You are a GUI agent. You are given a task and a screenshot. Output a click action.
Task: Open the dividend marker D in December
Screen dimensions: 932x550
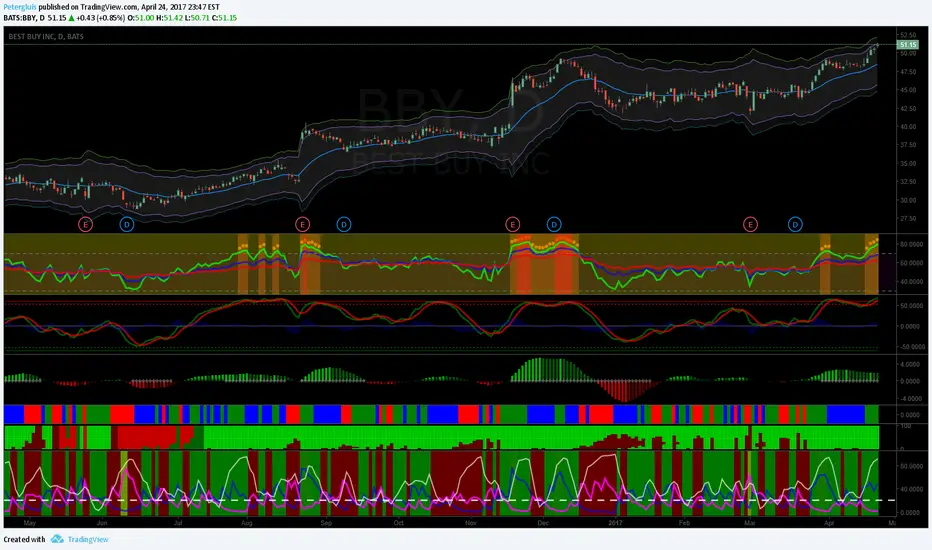554,224
